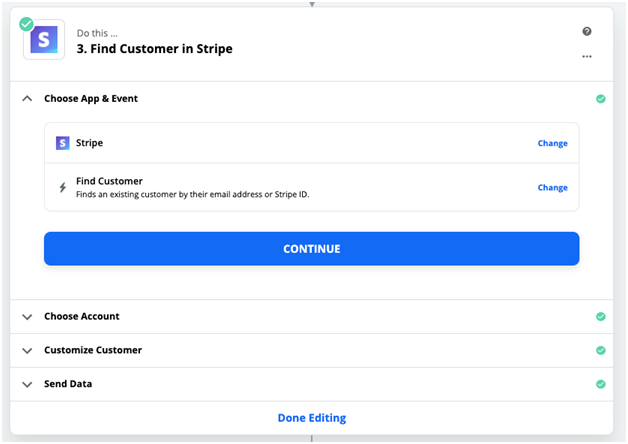Click the Find Customer event name

[109, 181]
